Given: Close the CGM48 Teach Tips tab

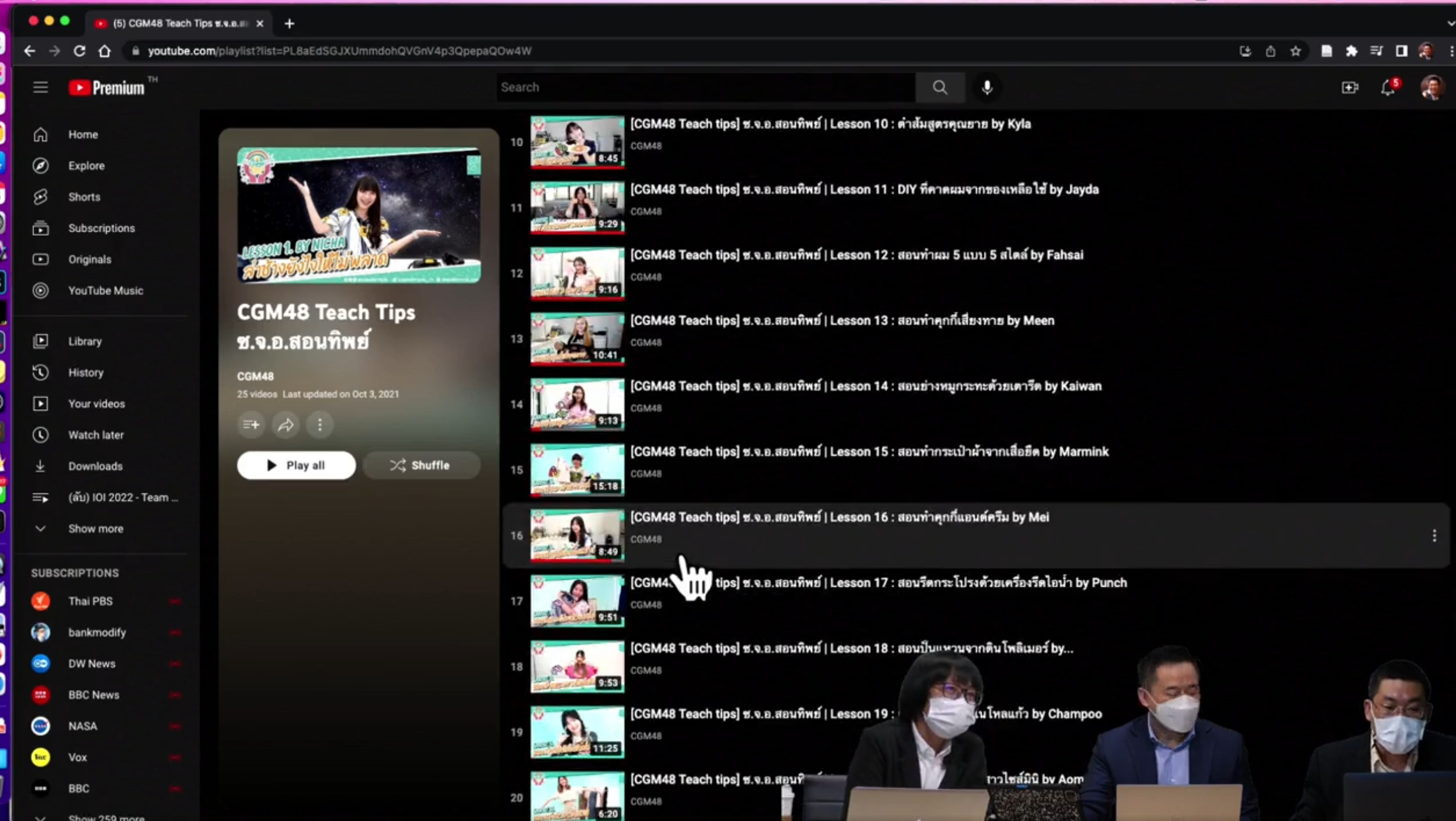Looking at the screenshot, I should 259,24.
